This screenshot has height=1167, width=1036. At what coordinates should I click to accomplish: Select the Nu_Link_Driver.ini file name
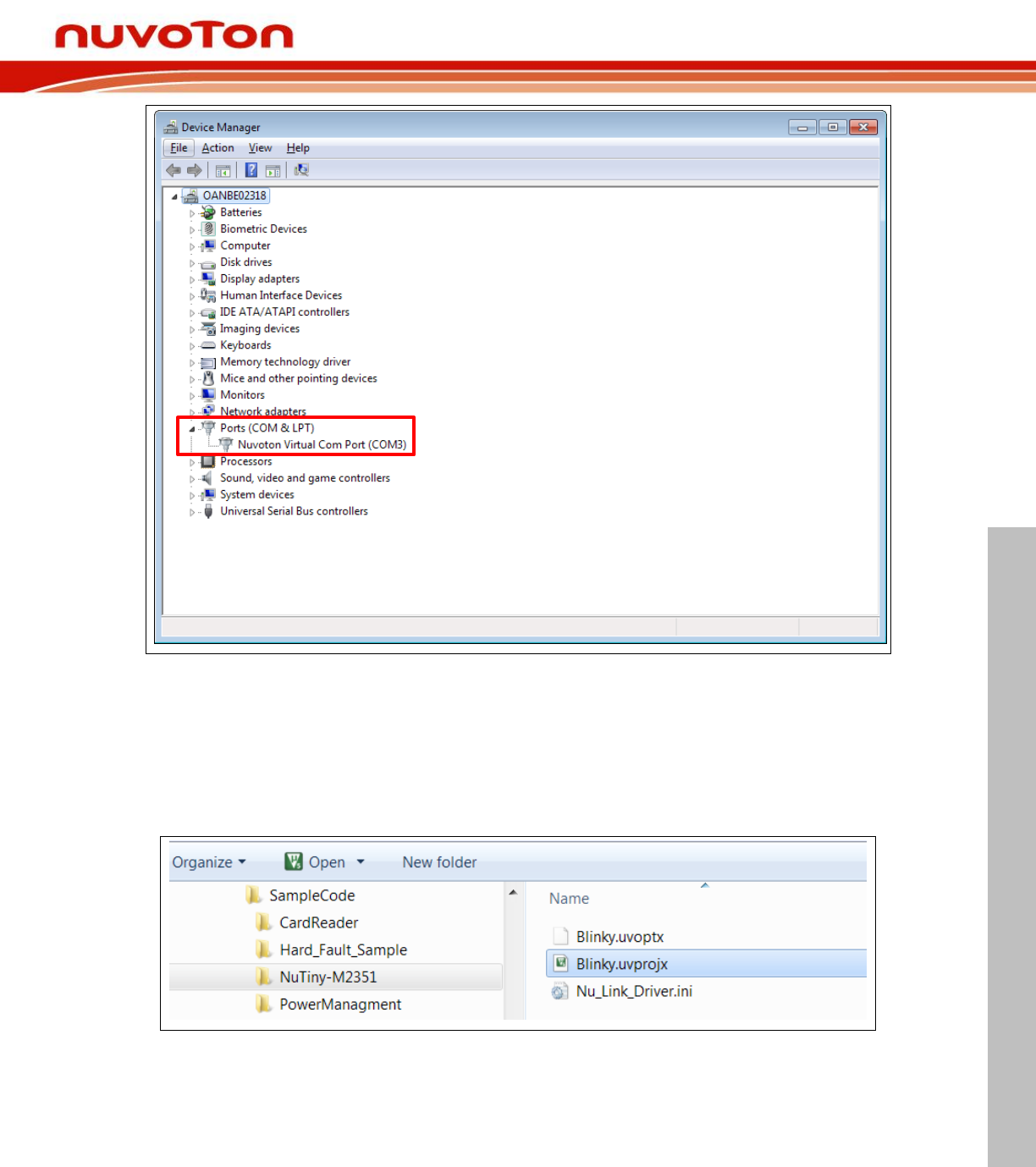(634, 991)
